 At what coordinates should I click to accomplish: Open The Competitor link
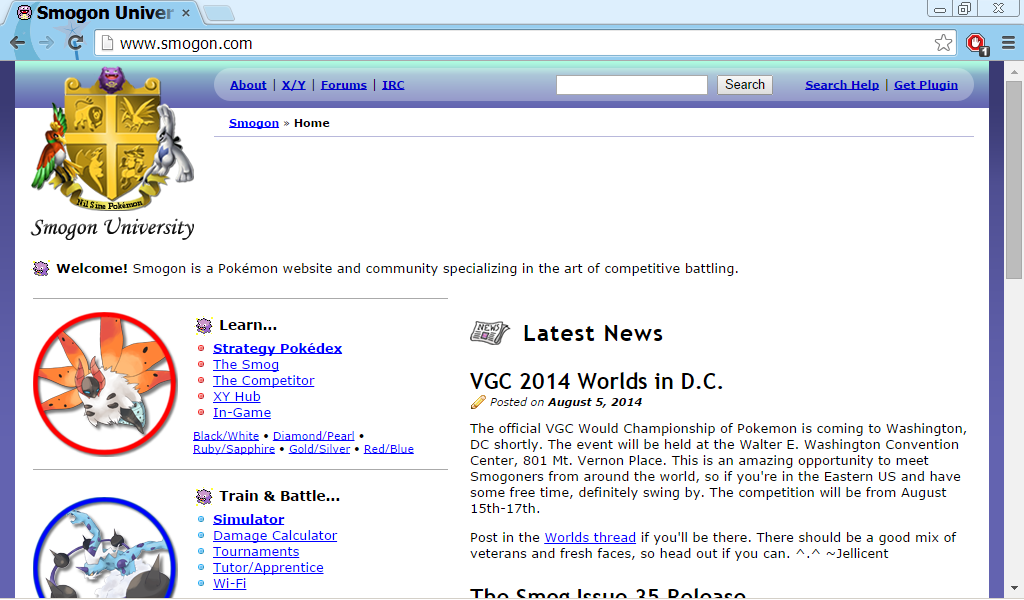tap(264, 380)
